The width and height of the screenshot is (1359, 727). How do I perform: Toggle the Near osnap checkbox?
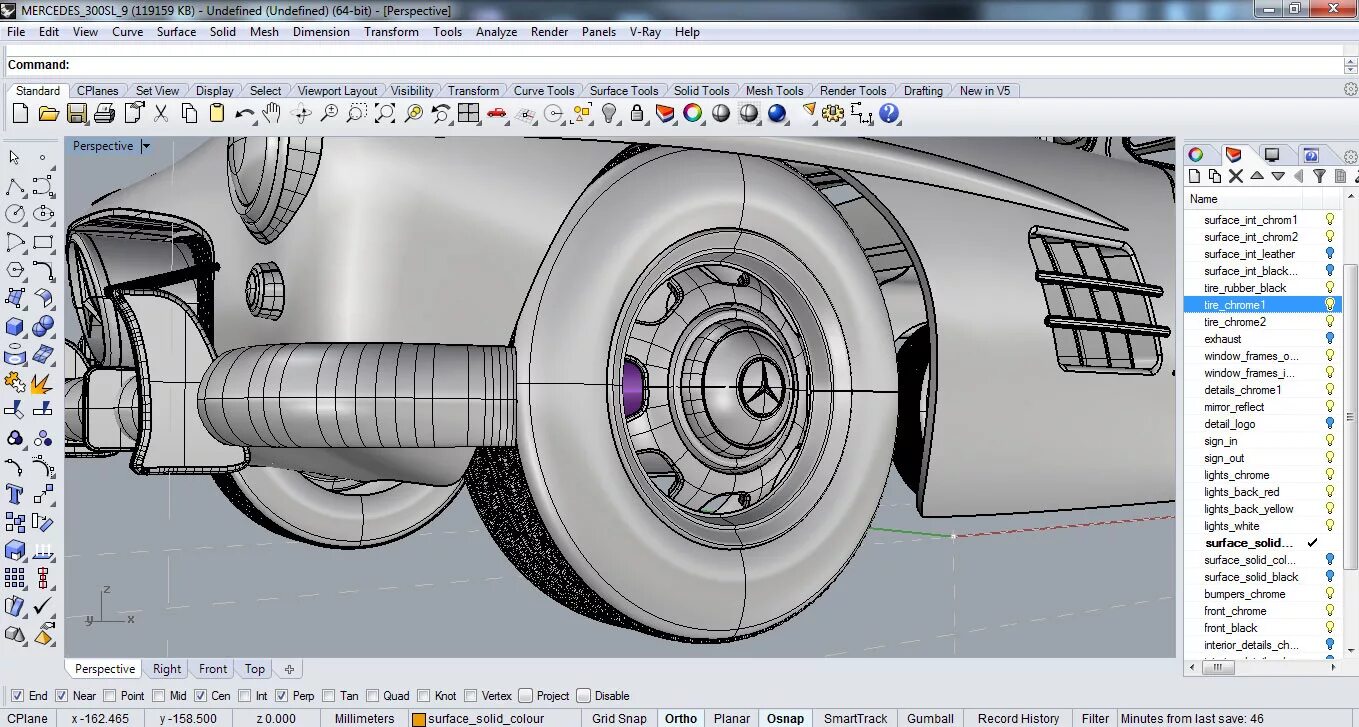pyautogui.click(x=61, y=696)
